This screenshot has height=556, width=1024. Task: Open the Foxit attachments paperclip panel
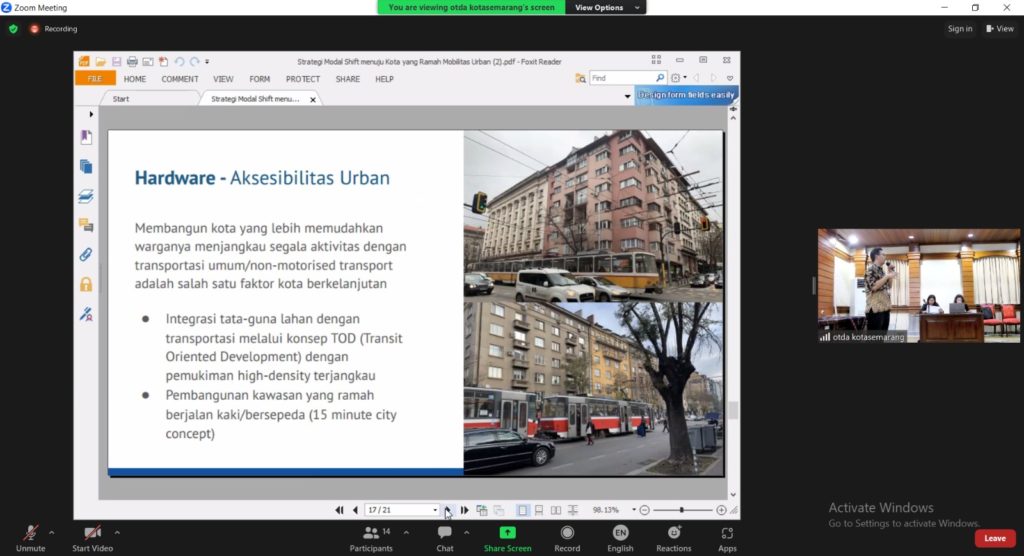pos(86,254)
